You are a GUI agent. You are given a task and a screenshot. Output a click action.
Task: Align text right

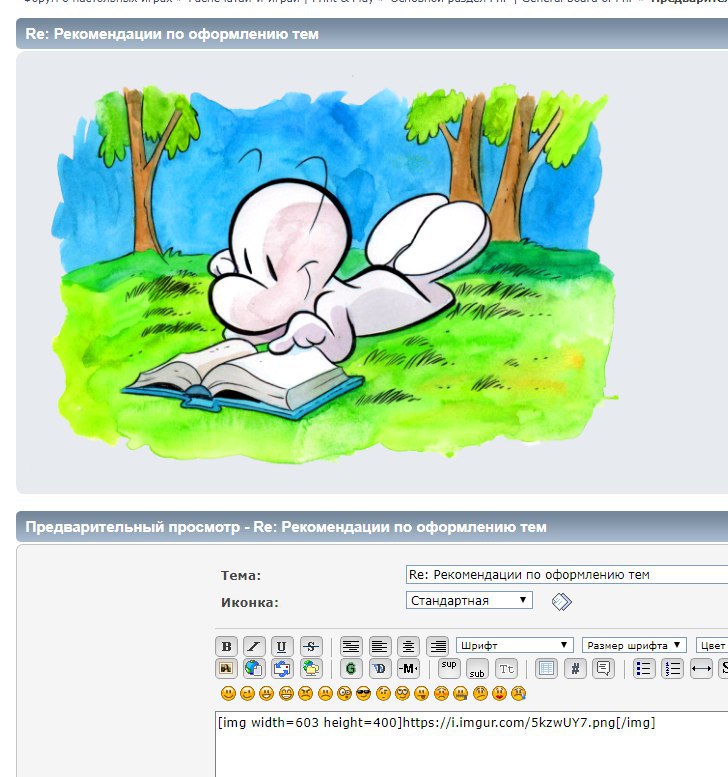pyautogui.click(x=438, y=646)
